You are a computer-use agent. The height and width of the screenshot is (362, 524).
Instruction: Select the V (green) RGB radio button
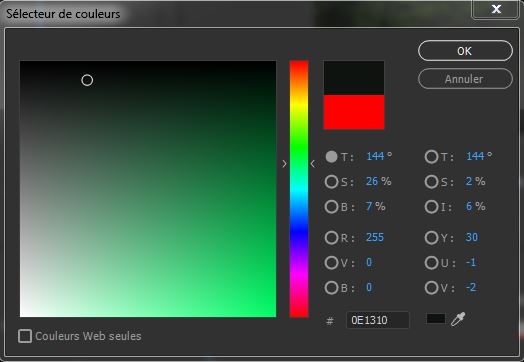(x=331, y=263)
